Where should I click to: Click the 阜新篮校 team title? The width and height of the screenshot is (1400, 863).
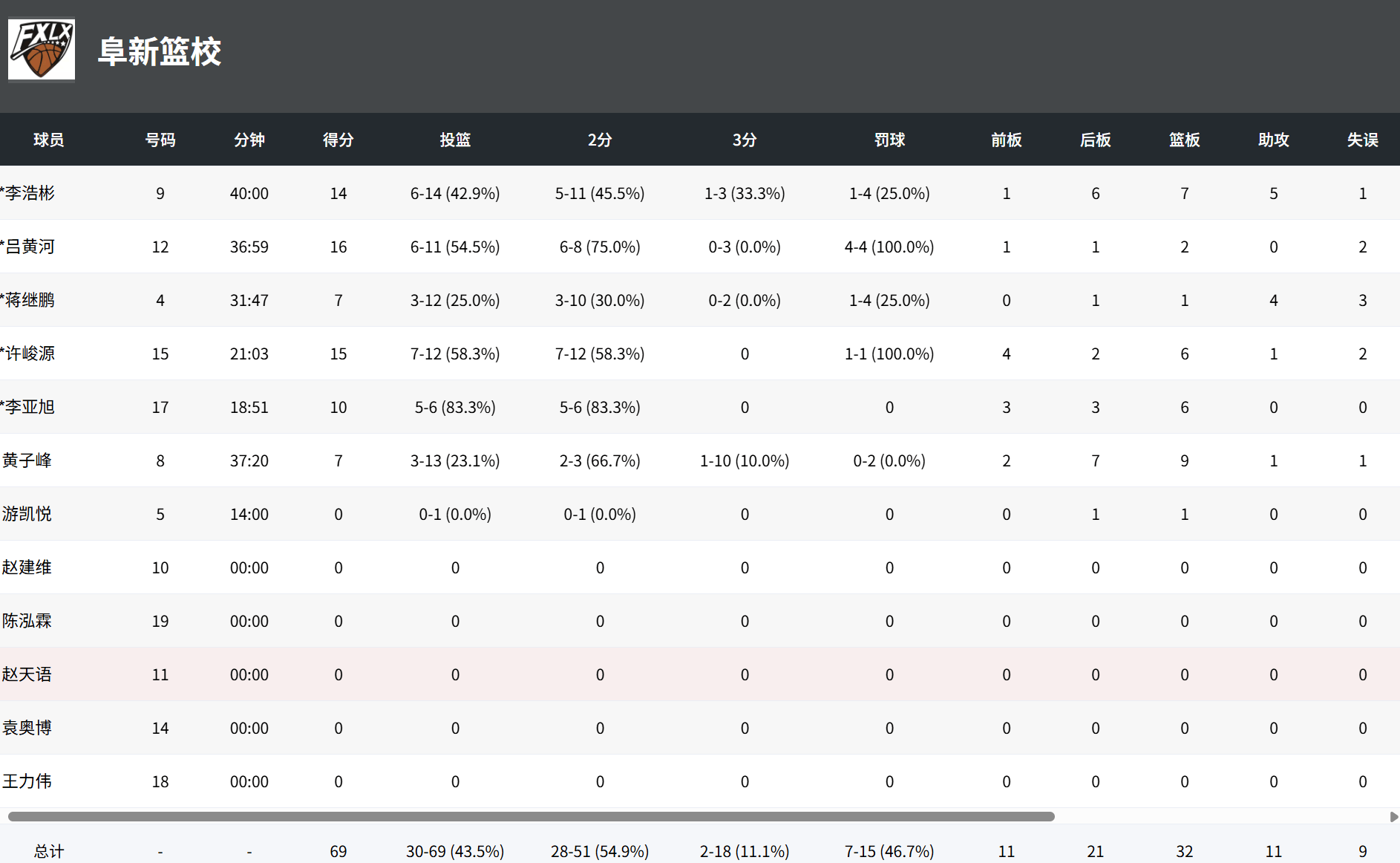[x=160, y=51]
